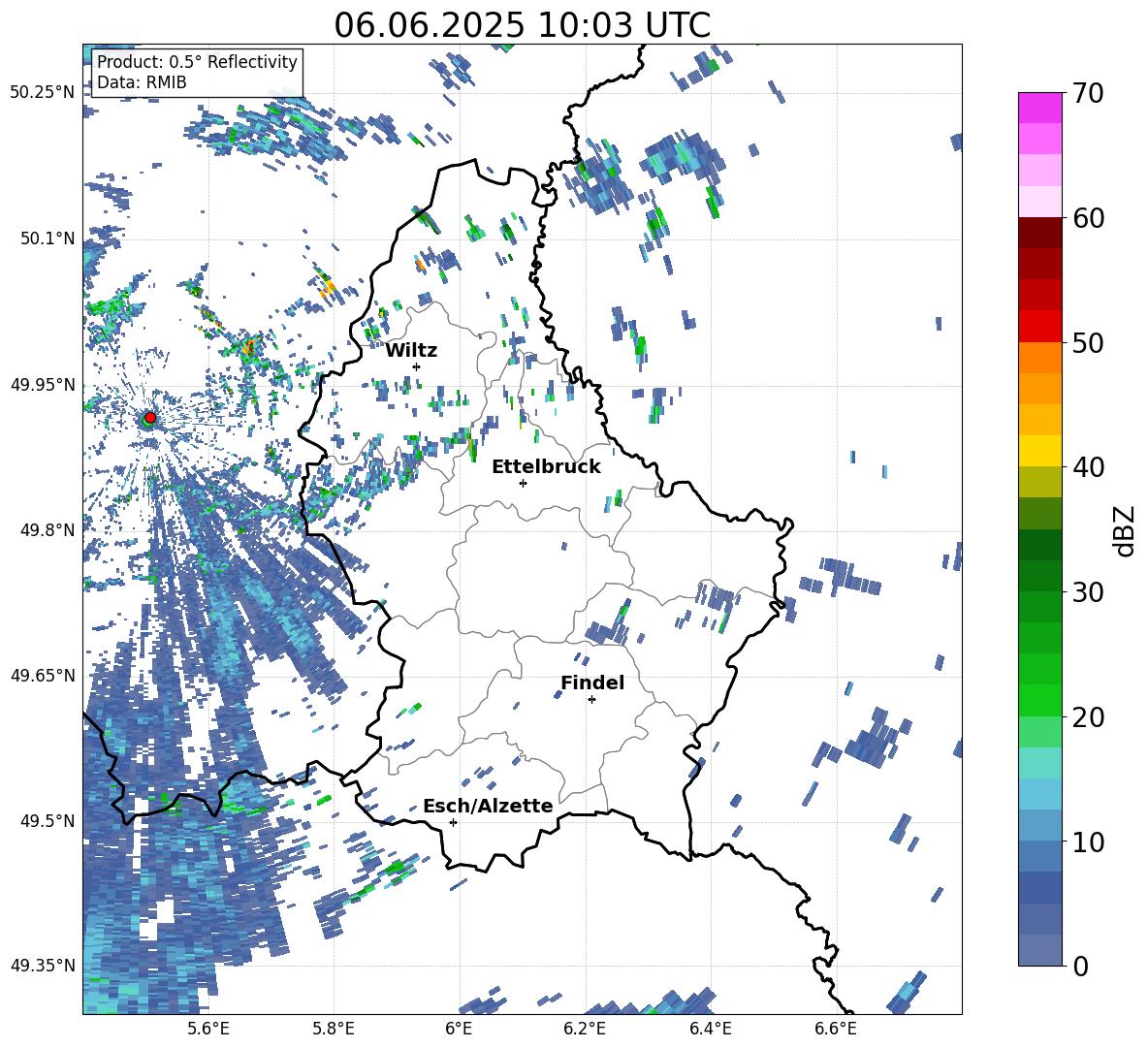
Task: Click the colorbar tick label 20
Action: [x=1088, y=716]
